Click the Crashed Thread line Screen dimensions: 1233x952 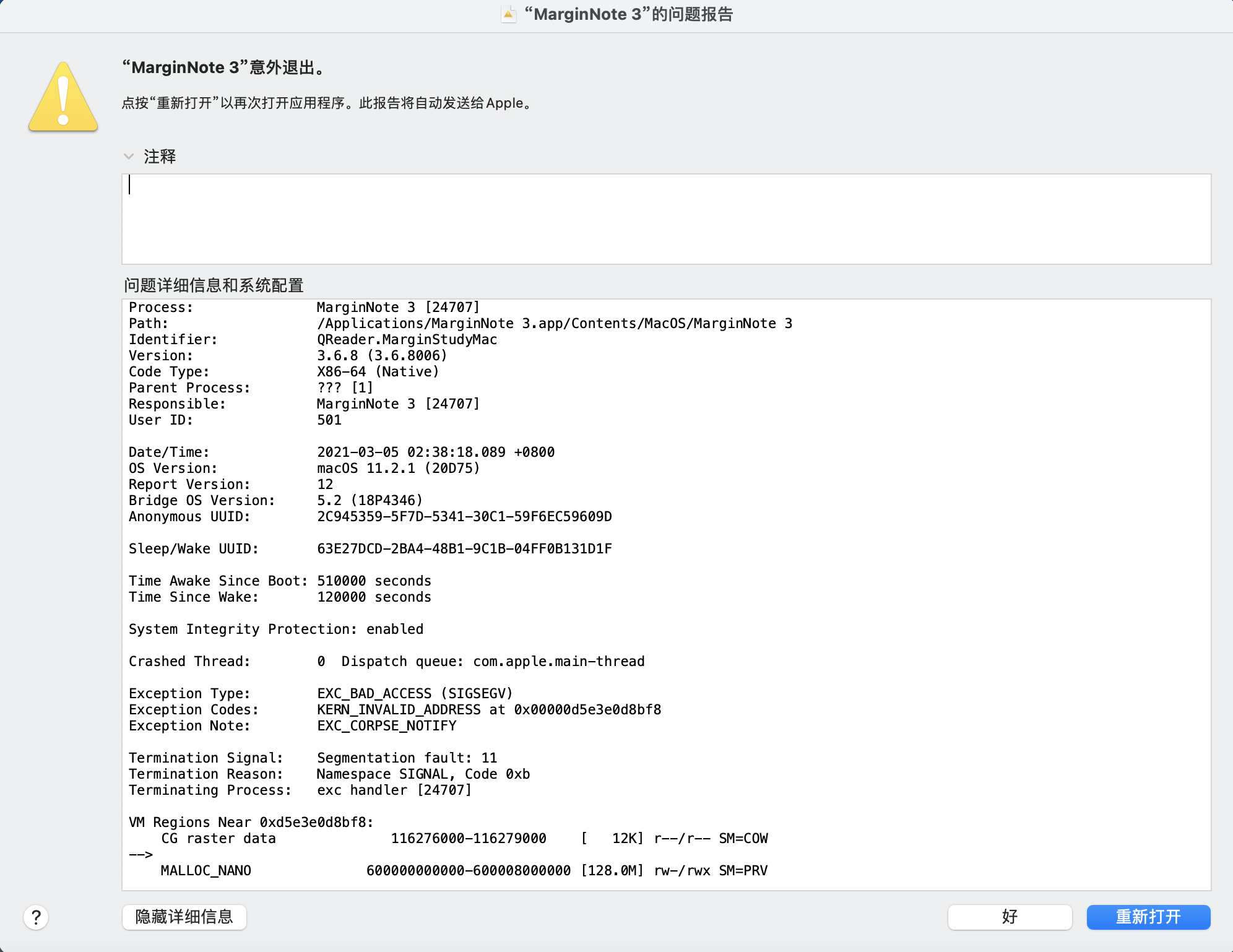click(387, 661)
